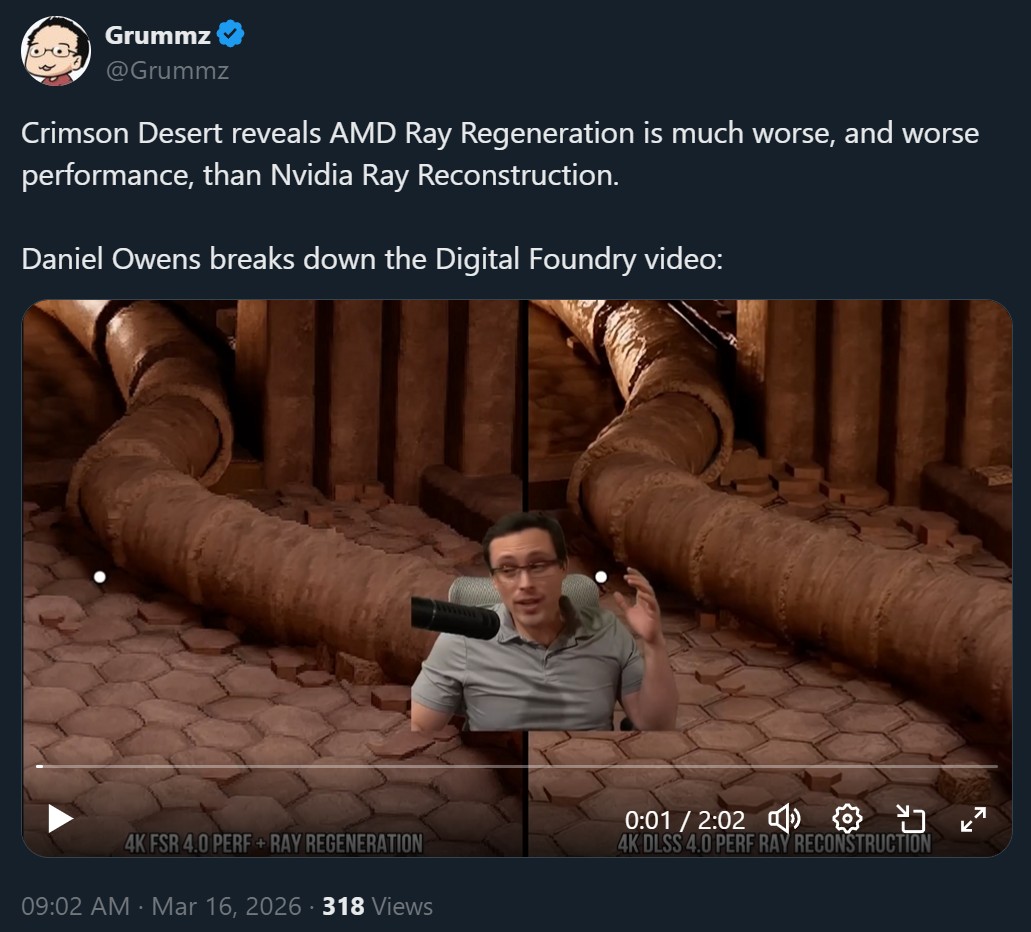Screen dimensions: 1031x932
Task: Open the @Grummz handle link
Action: 167,70
